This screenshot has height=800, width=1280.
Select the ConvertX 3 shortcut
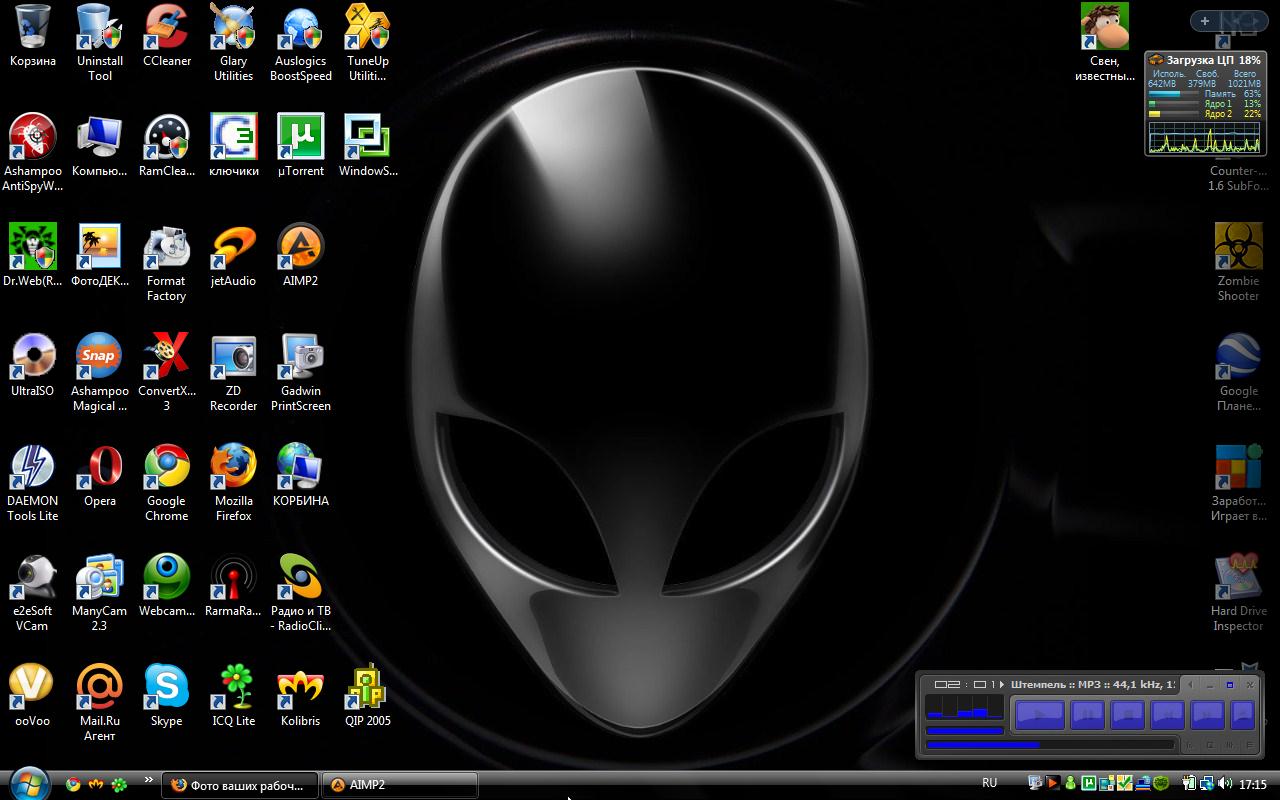[x=167, y=372]
